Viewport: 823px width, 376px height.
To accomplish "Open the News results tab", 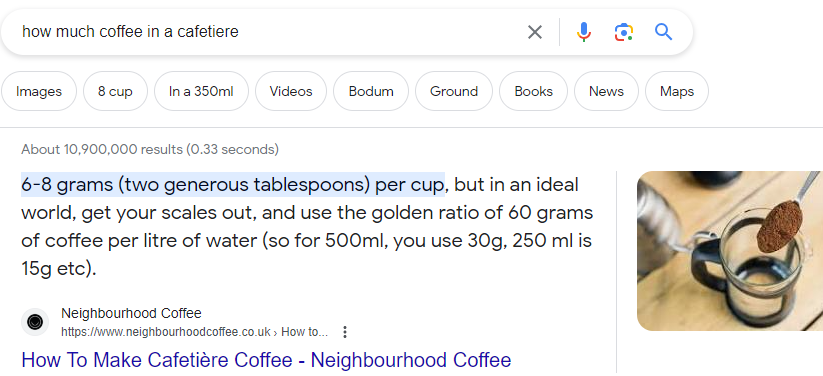I will point(606,91).
